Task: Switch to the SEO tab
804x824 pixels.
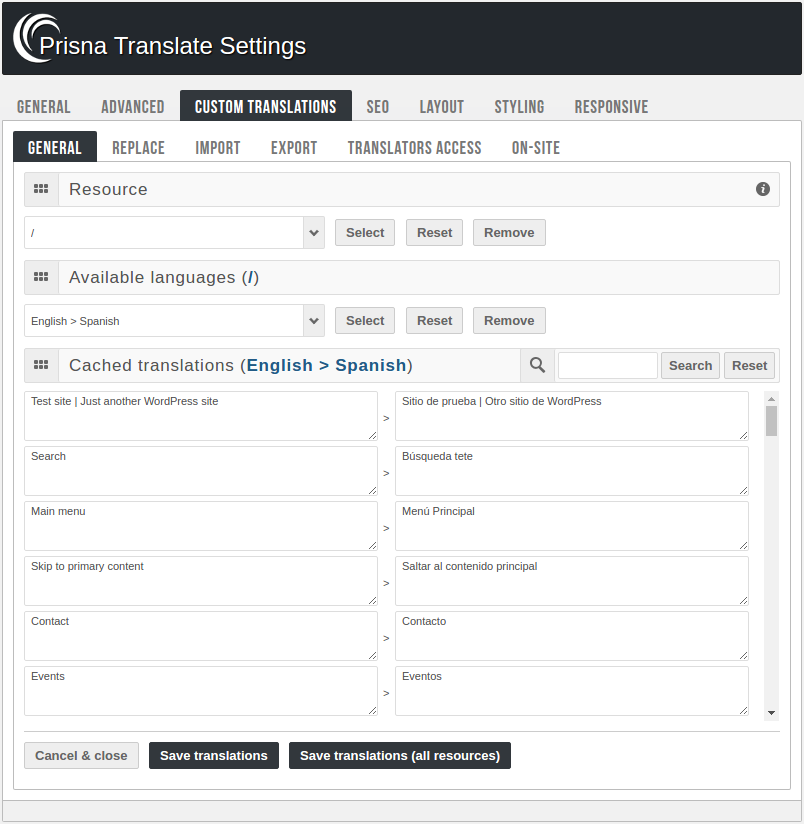Action: (377, 106)
